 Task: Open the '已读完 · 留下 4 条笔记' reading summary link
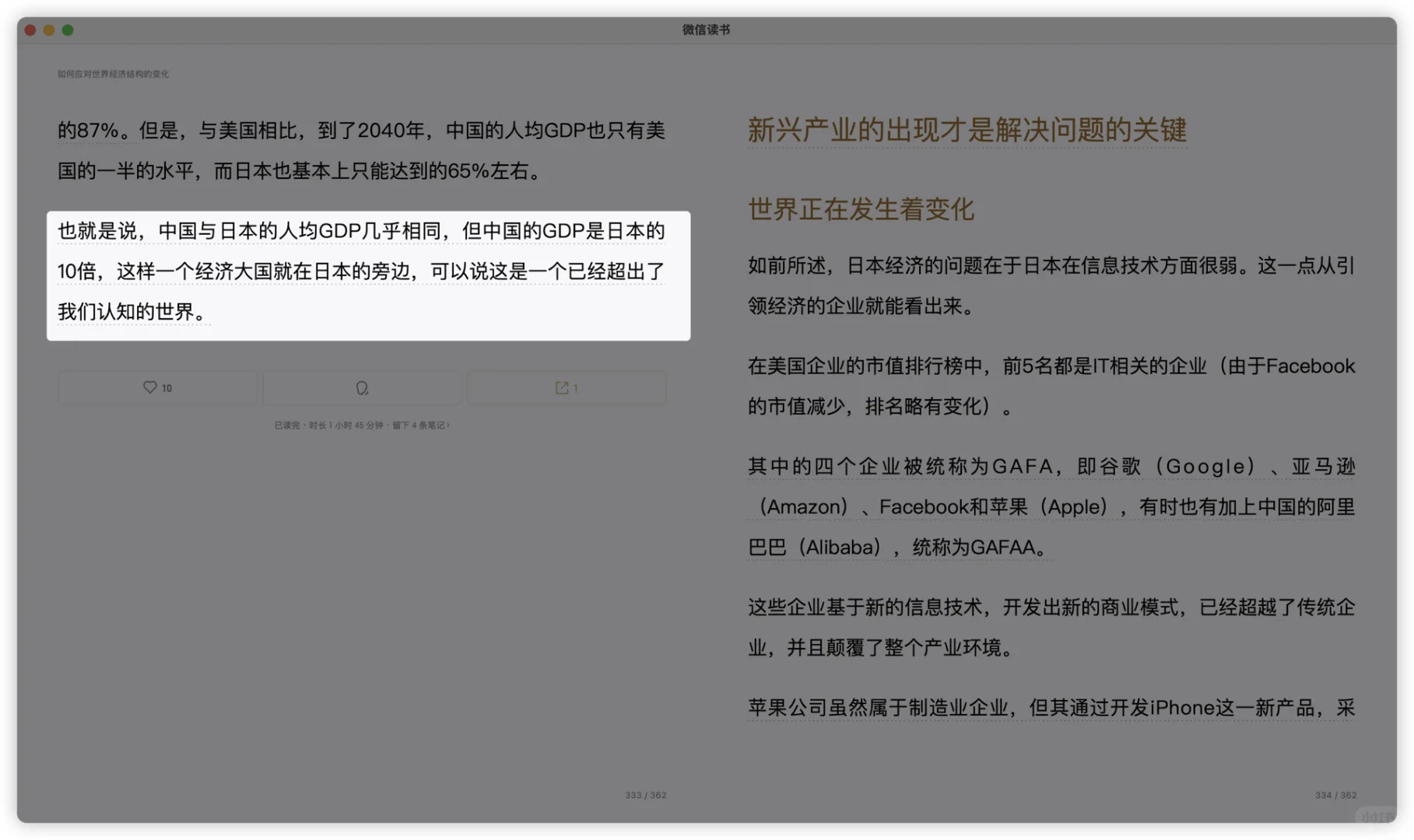tap(362, 425)
